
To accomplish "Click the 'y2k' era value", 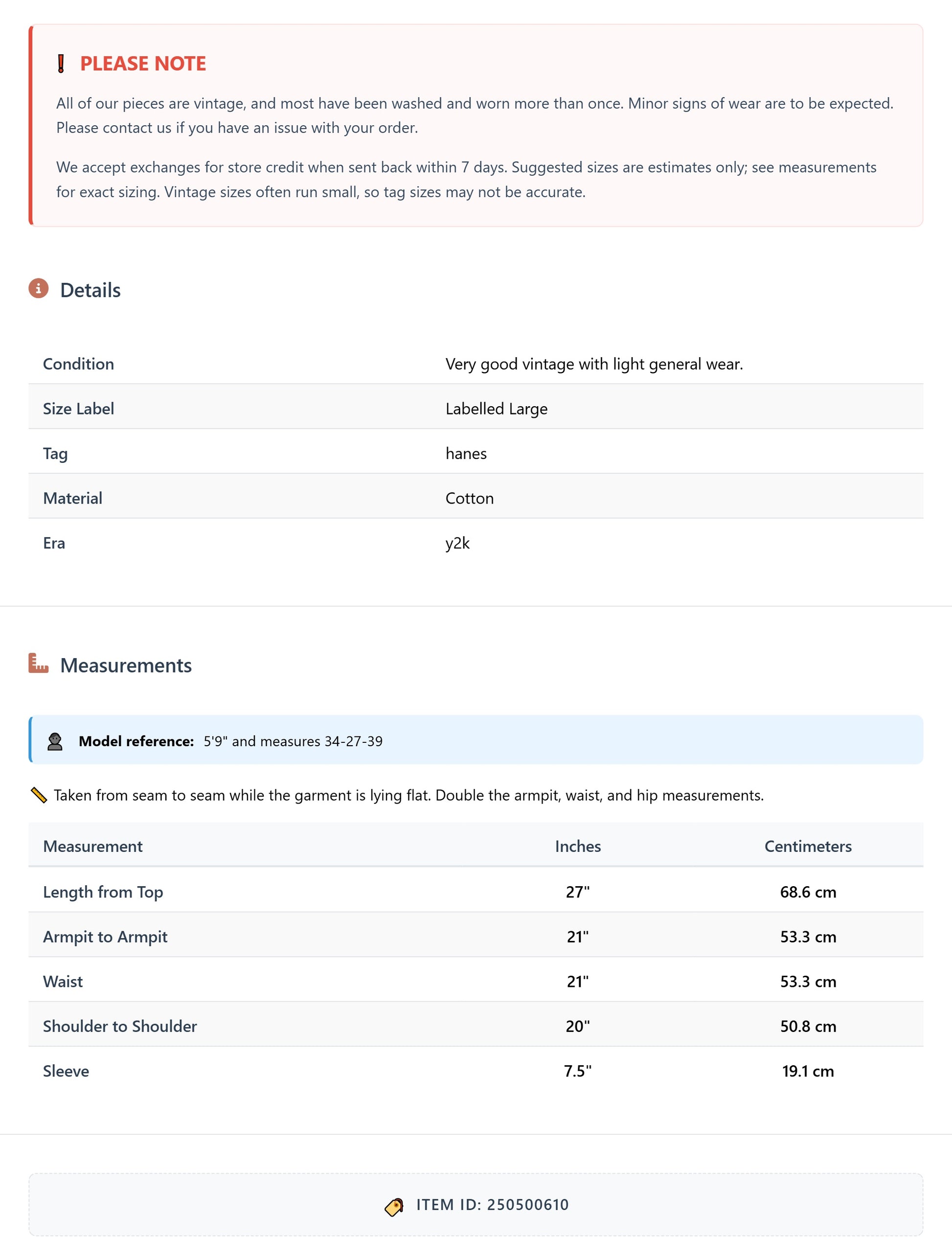I will 457,544.
